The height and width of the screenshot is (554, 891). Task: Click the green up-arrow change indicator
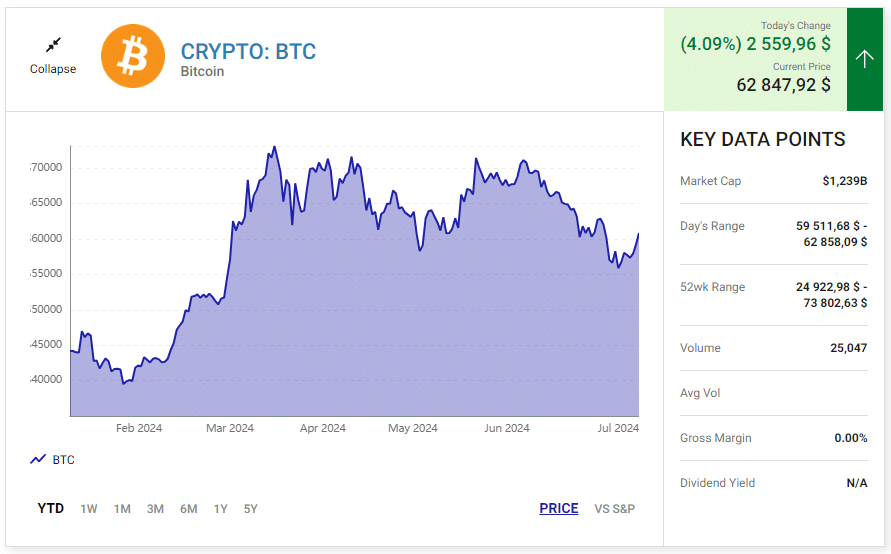pyautogui.click(x=865, y=59)
